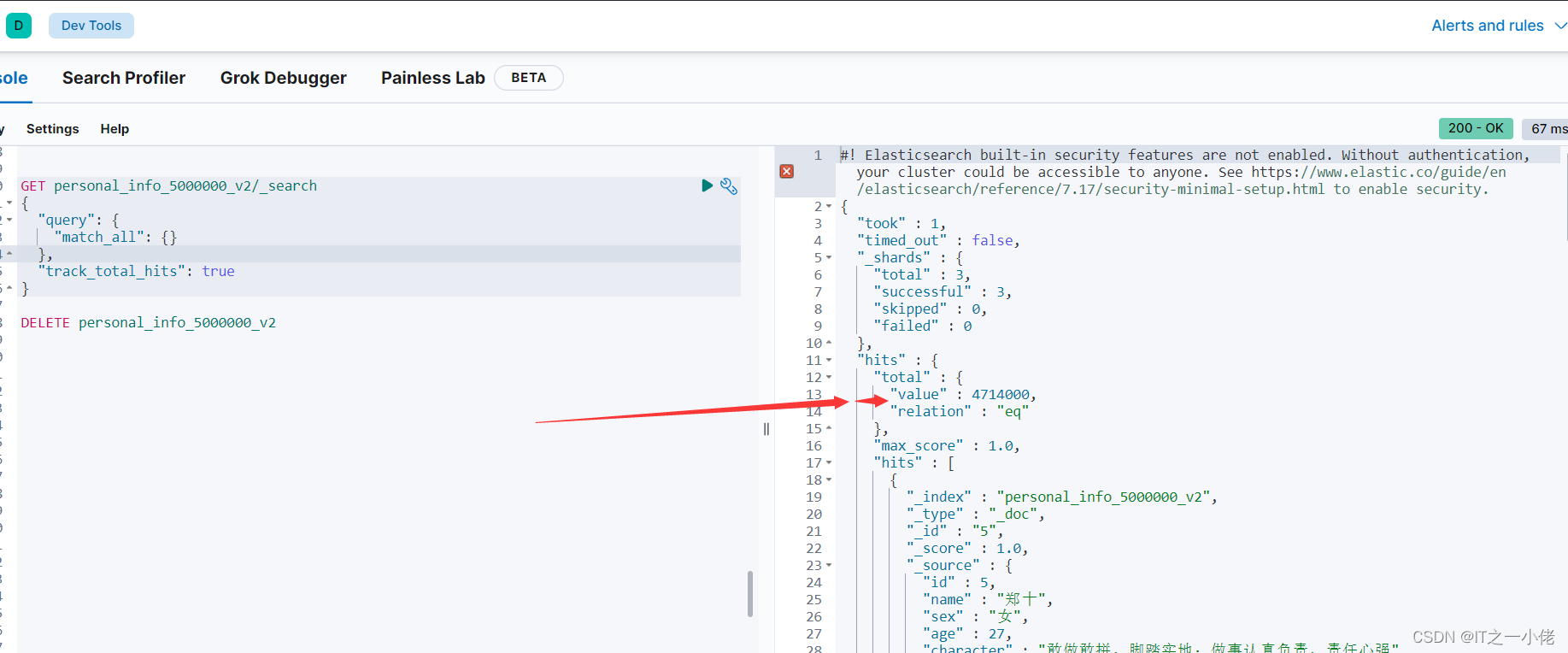
Task: Open console Settings
Action: [x=53, y=129]
